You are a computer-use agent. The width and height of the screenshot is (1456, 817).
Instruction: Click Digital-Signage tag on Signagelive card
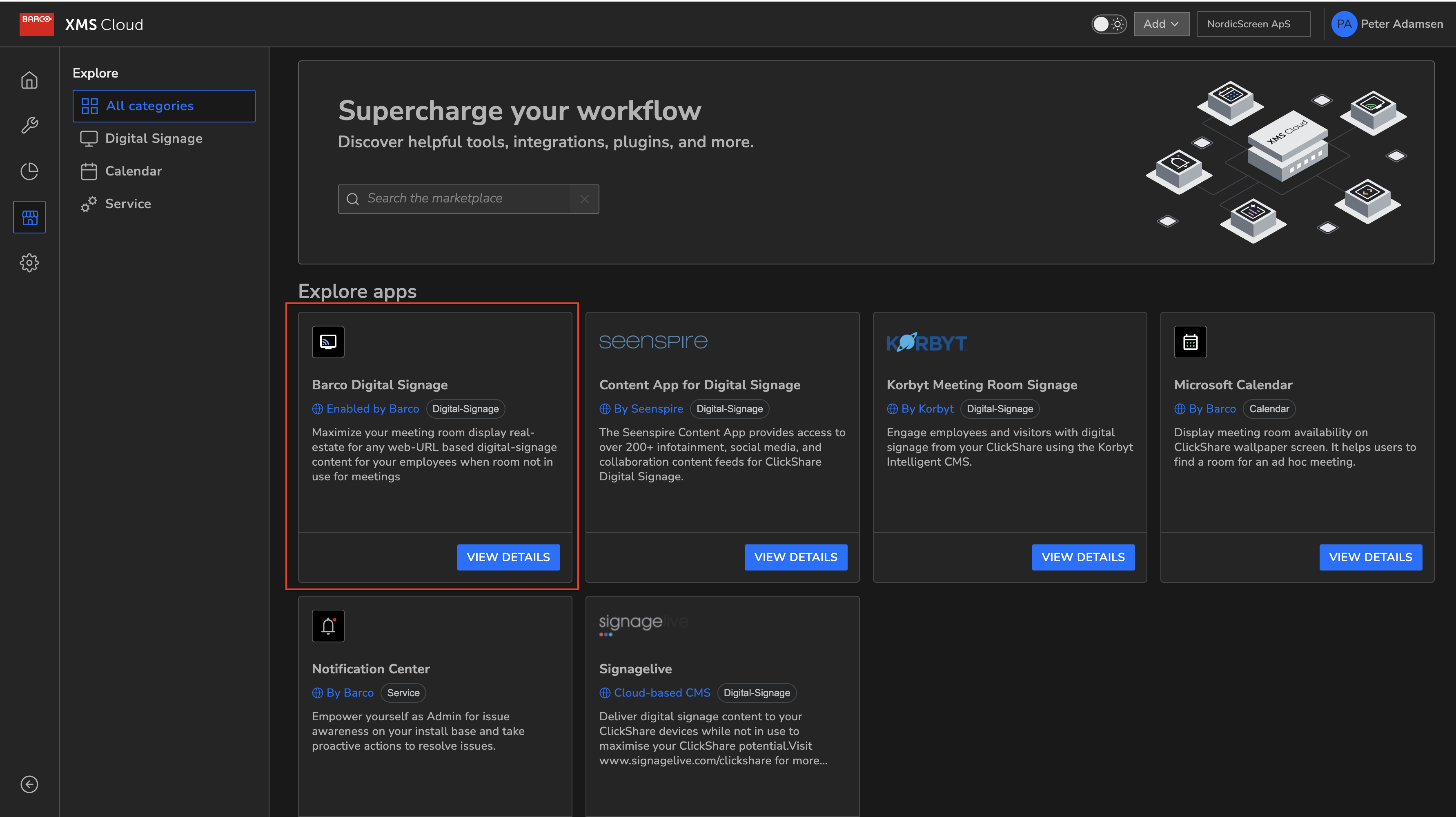coord(757,693)
